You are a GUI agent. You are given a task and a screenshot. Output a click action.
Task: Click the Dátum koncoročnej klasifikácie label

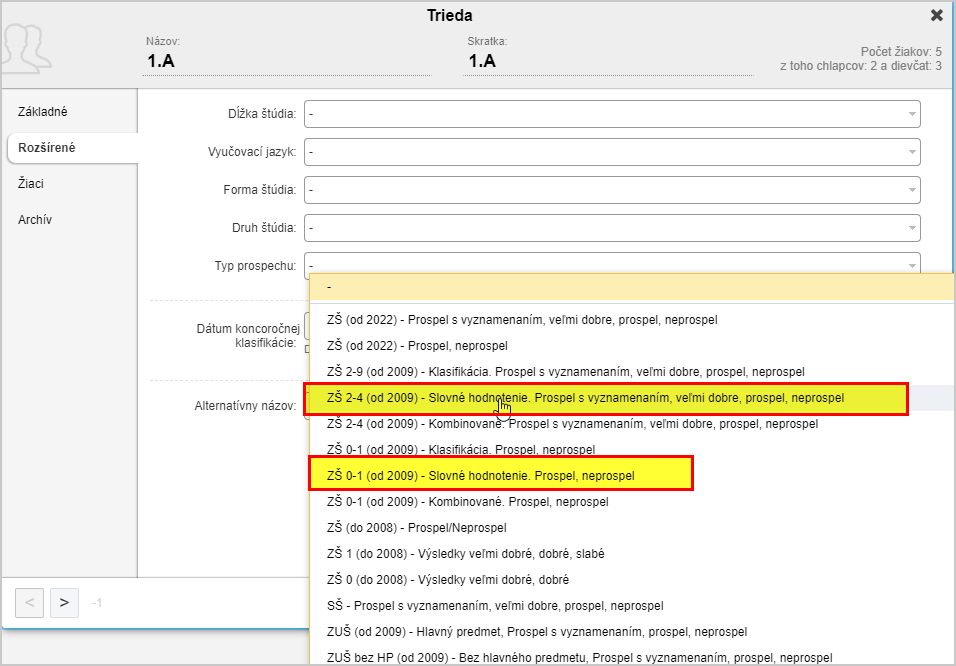coord(247,335)
